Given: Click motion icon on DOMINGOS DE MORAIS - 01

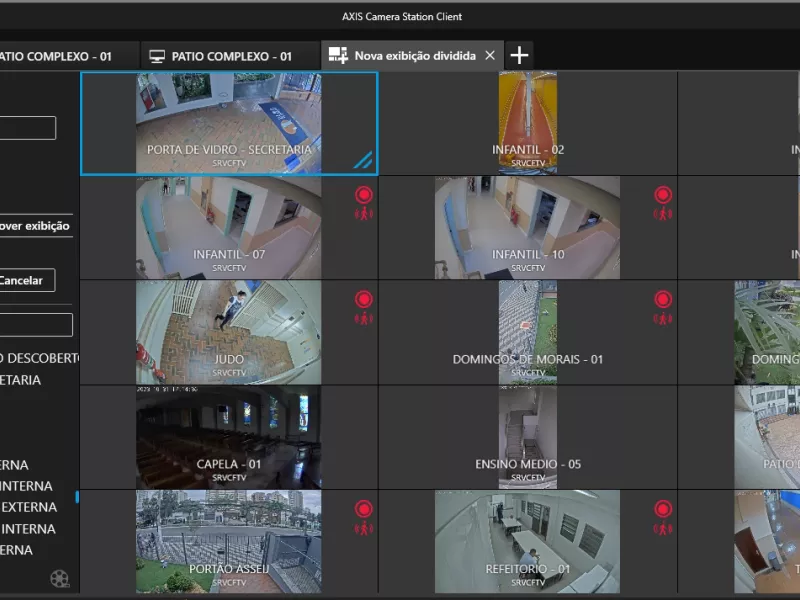Looking at the screenshot, I should [x=663, y=318].
